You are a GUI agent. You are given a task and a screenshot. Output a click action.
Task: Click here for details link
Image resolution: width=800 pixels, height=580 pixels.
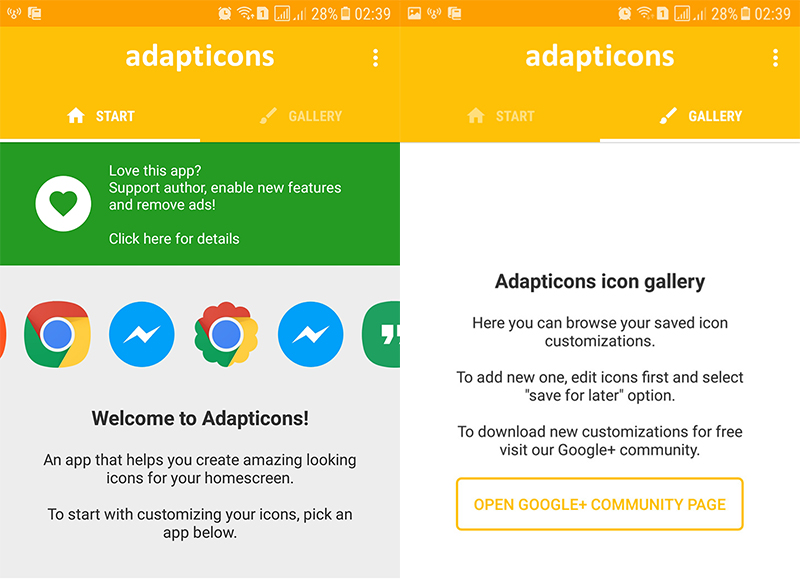[x=174, y=239]
